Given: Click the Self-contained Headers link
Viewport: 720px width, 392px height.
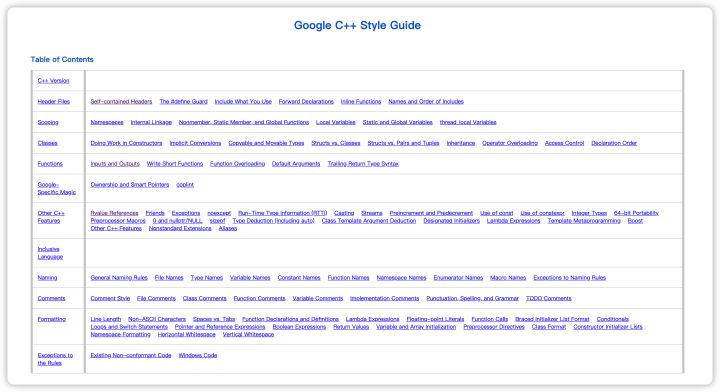Looking at the screenshot, I should click(x=121, y=101).
